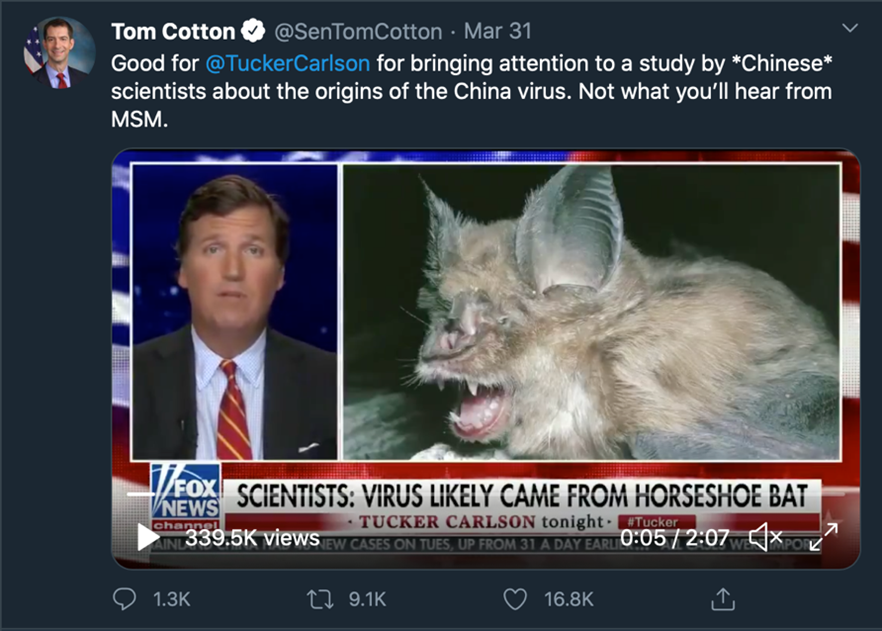Viewport: 882px width, 631px height.
Task: Click the verified badge next to name
Action: tap(256, 31)
